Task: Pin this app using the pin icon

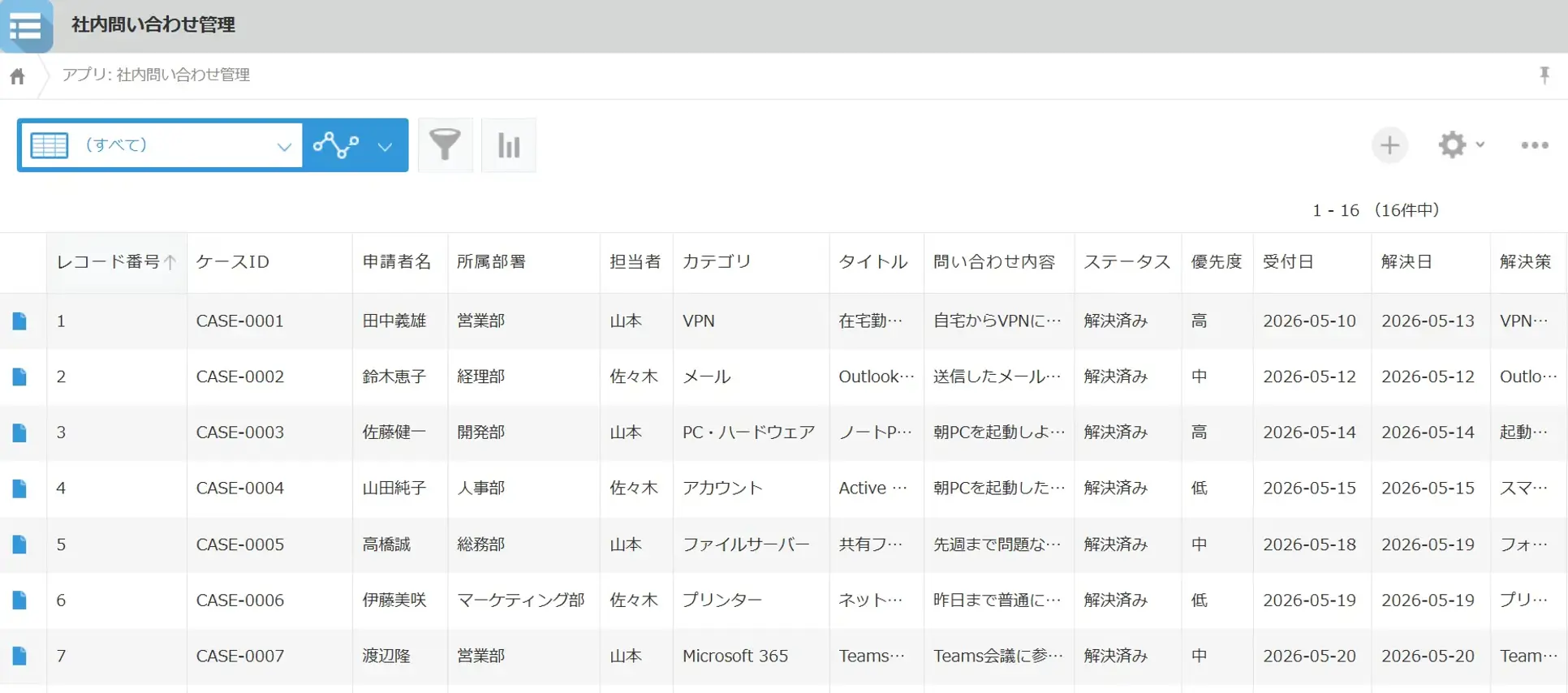Action: click(x=1544, y=75)
